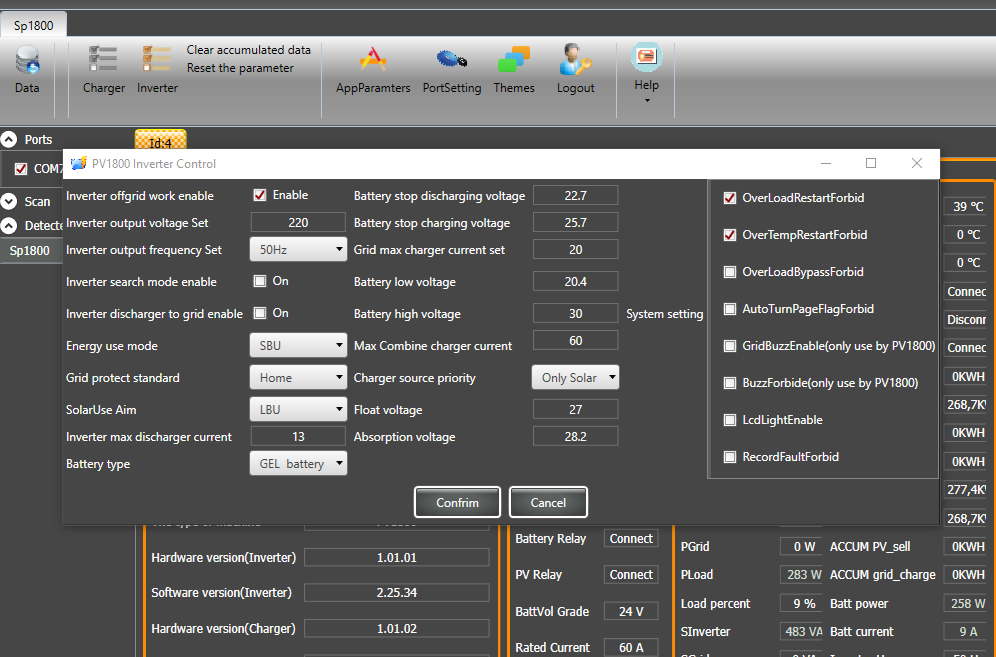Uncheck OverLoadRestartForbid option

coord(730,198)
